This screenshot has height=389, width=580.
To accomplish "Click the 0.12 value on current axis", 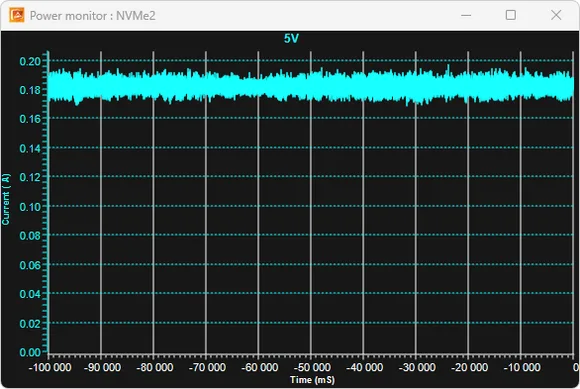I will (30, 177).
